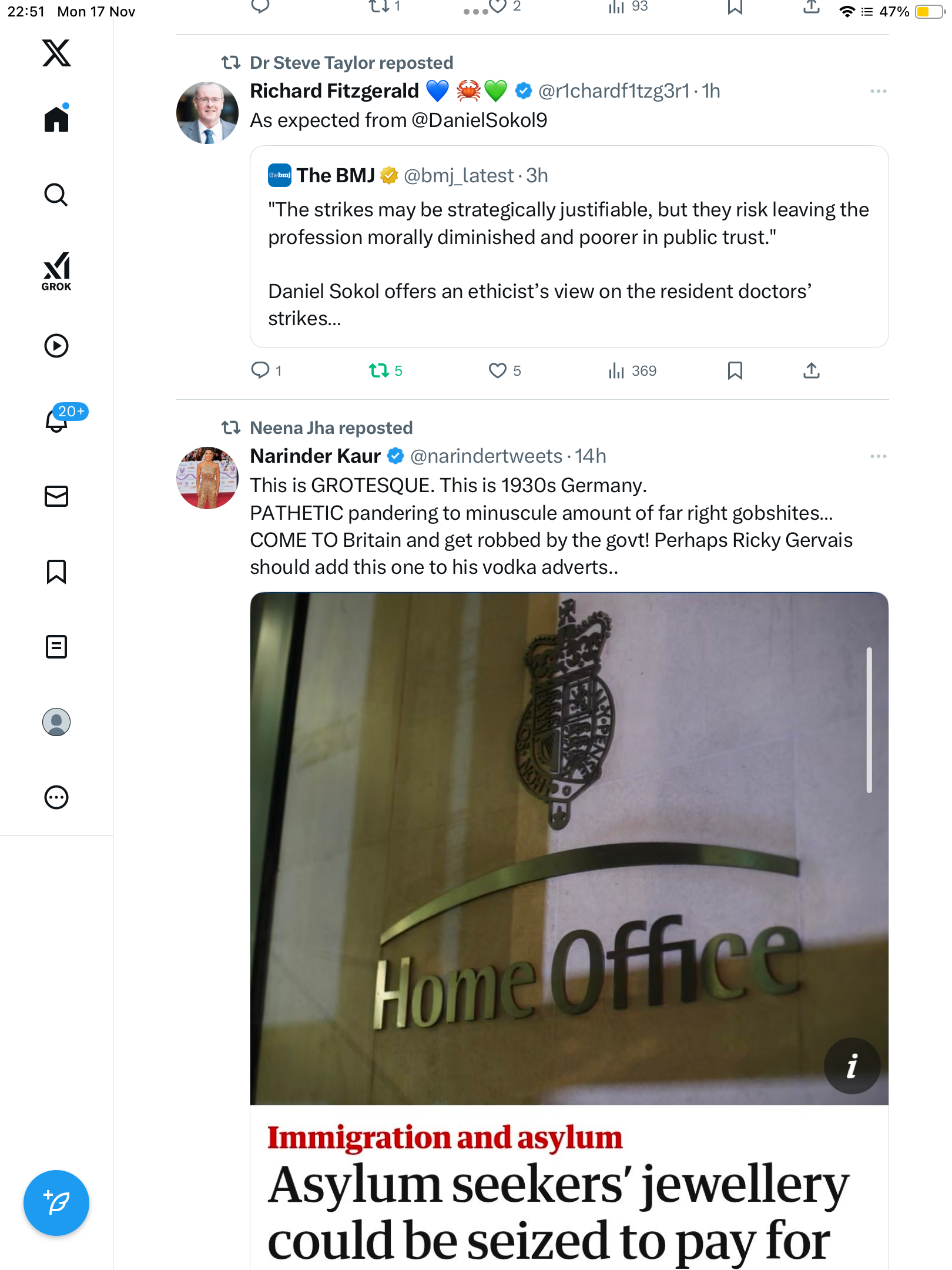Undo repost on Richard Fitzgerald's post

(379, 370)
